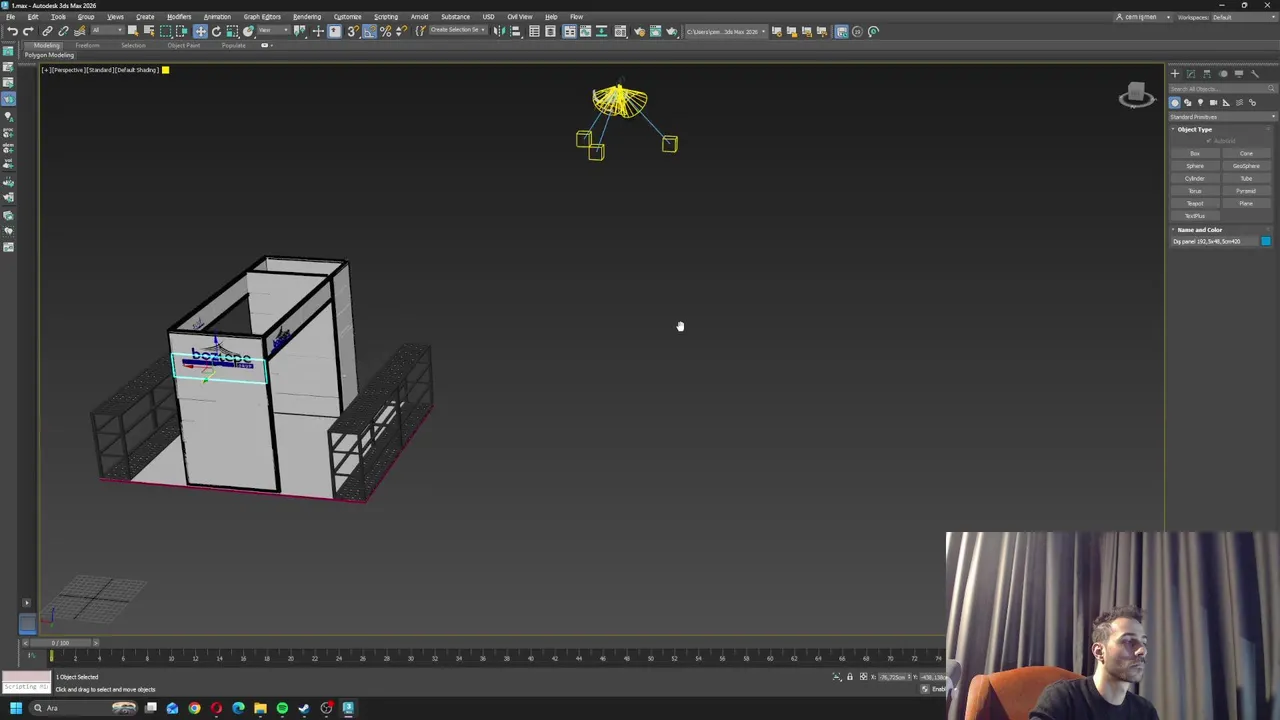Click the Windows Start button
1280x720 pixels.
pos(15,708)
